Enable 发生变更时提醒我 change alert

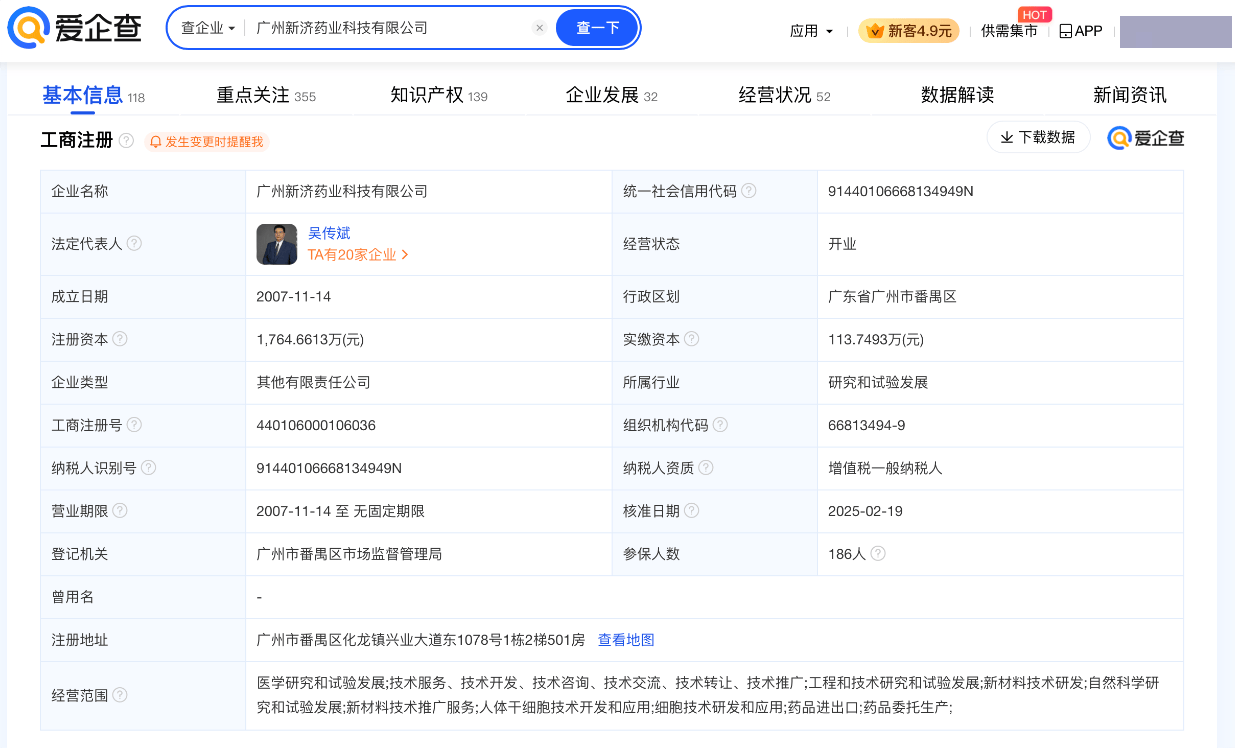tap(207, 142)
